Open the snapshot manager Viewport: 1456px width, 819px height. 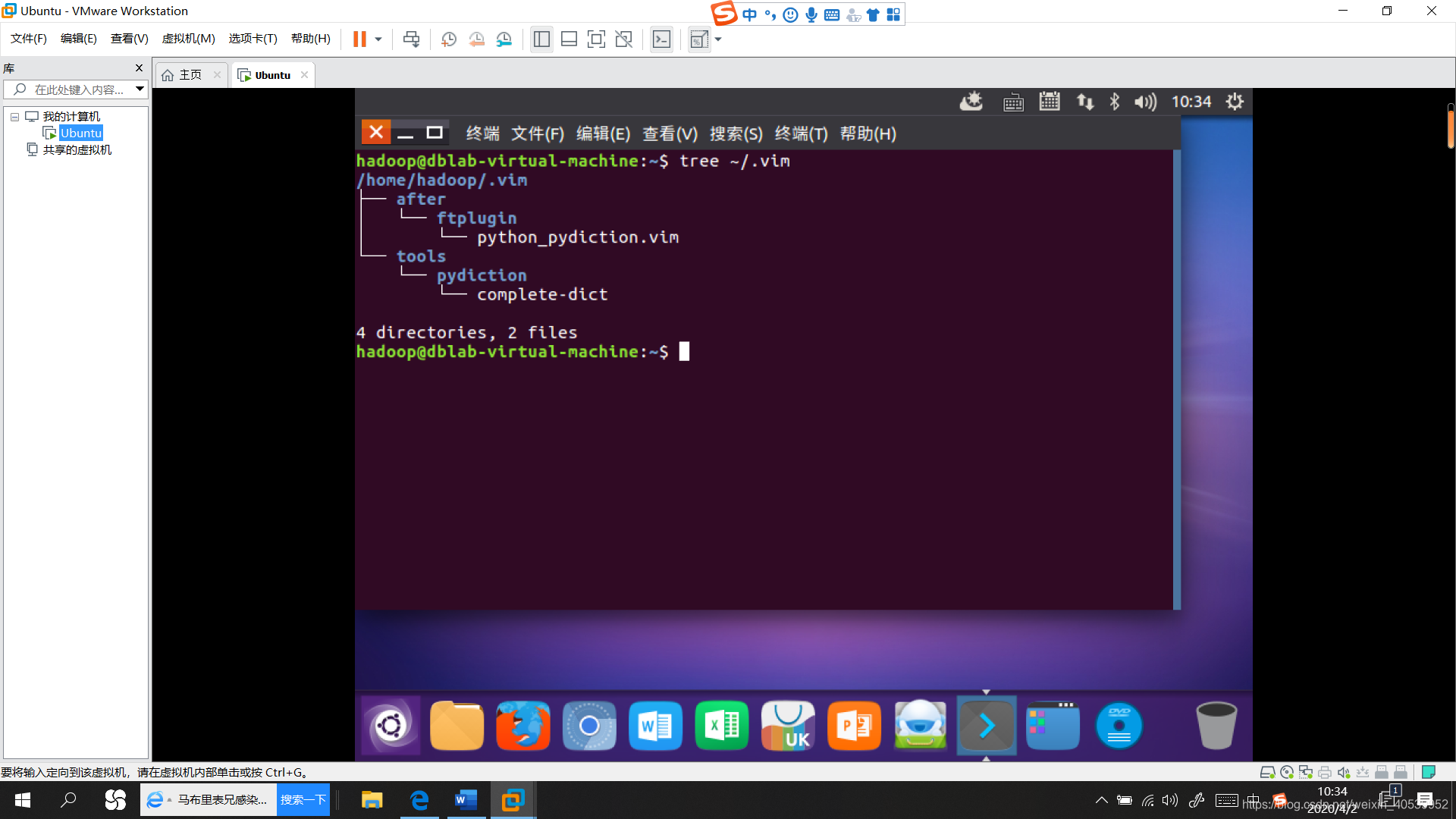tap(504, 39)
